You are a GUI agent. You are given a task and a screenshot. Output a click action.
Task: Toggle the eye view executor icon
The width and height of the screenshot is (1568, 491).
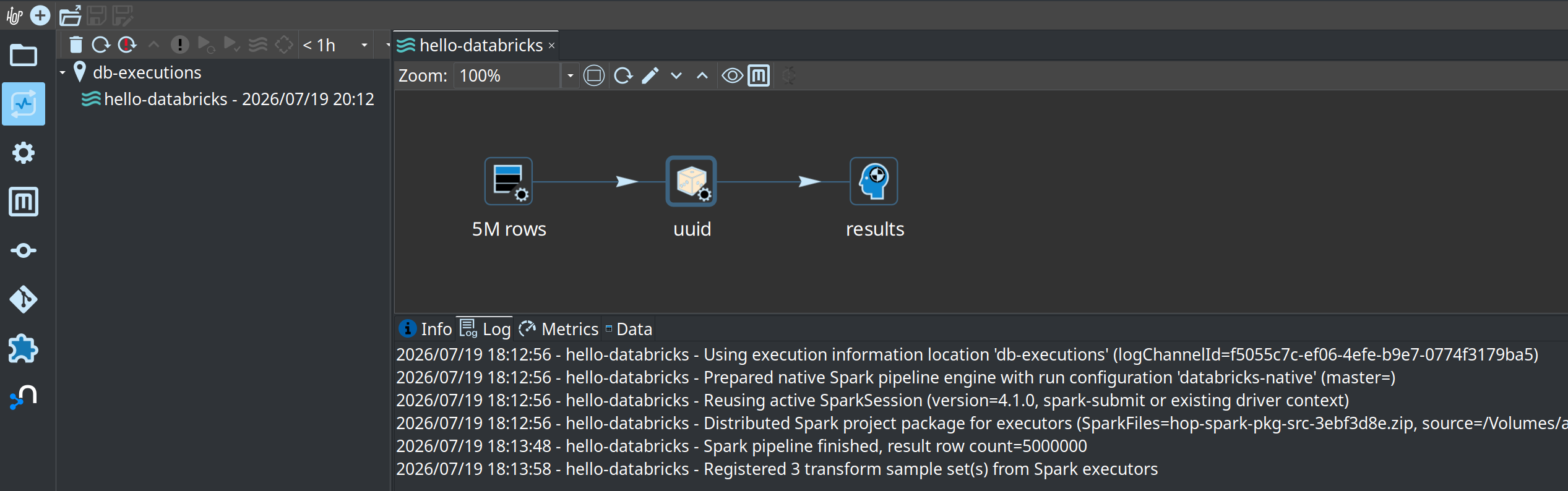click(732, 75)
